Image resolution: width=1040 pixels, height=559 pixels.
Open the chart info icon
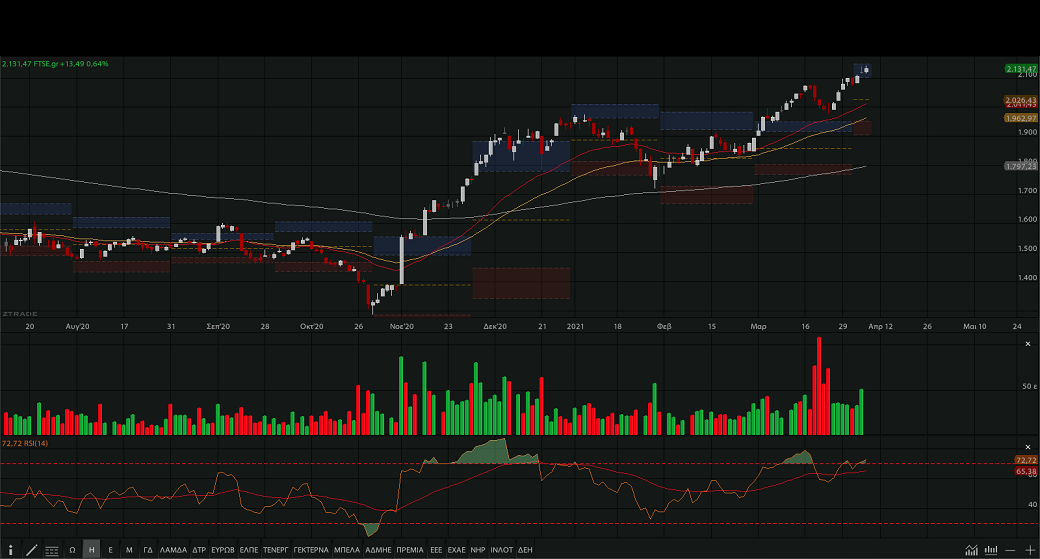point(11,550)
